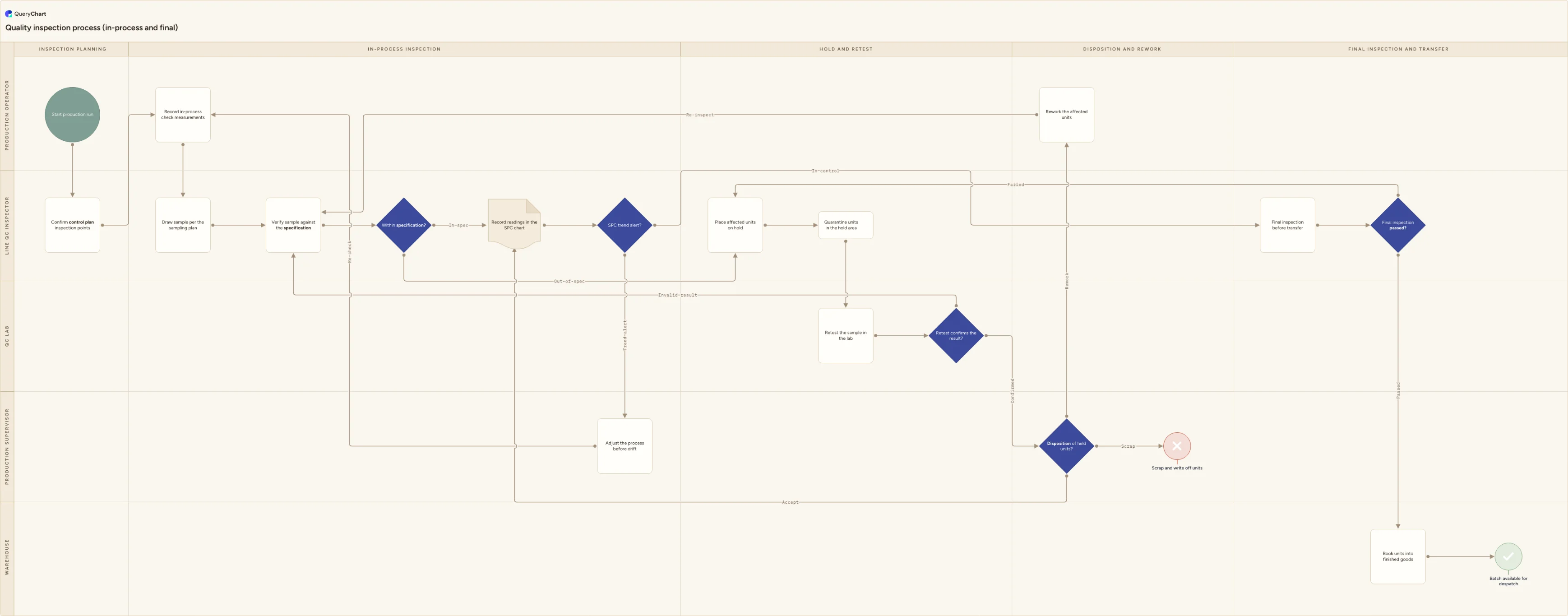Click the In-spec edge label
Image resolution: width=1568 pixels, height=616 pixels.
pos(458,225)
